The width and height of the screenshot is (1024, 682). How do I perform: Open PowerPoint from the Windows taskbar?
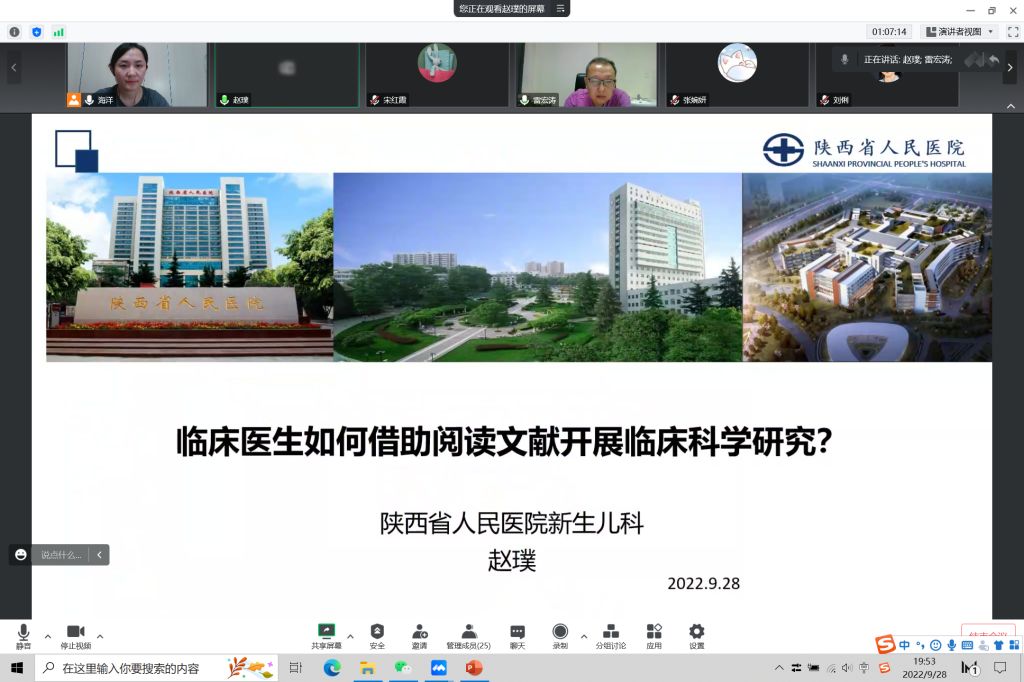473,668
